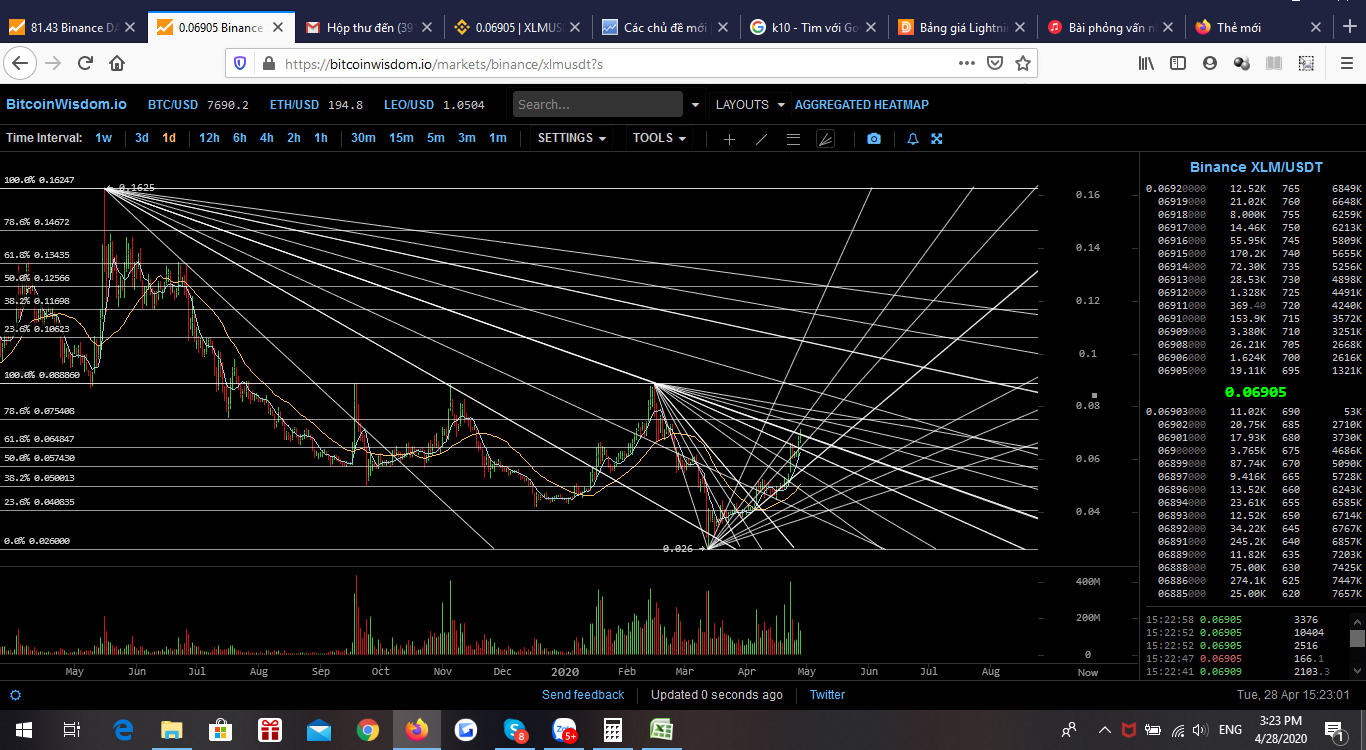Open Excel from the taskbar
This screenshot has height=750, width=1366.
pos(661,730)
